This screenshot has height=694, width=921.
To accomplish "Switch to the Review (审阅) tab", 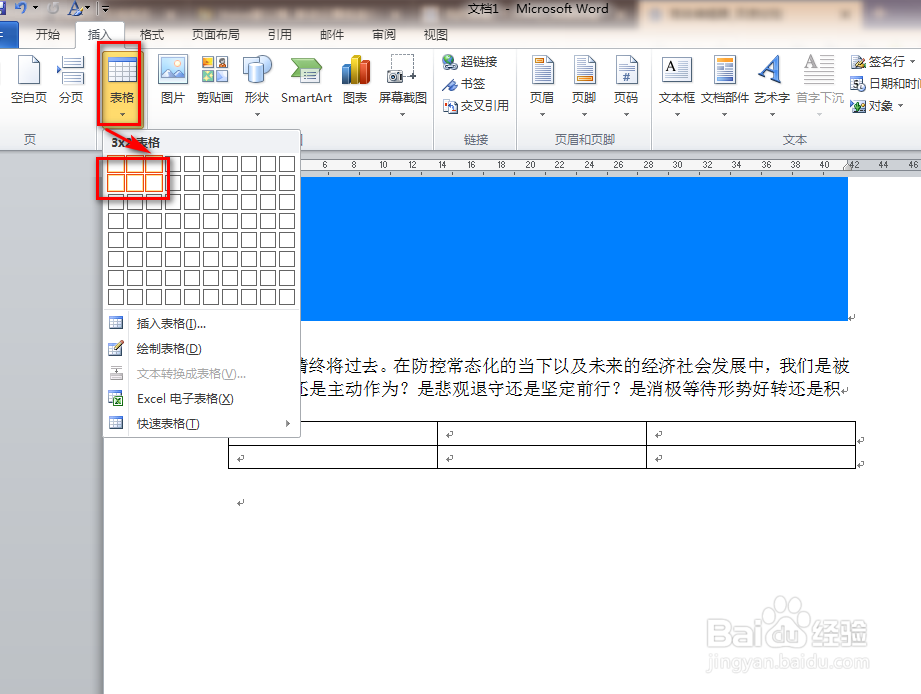I will 384,35.
